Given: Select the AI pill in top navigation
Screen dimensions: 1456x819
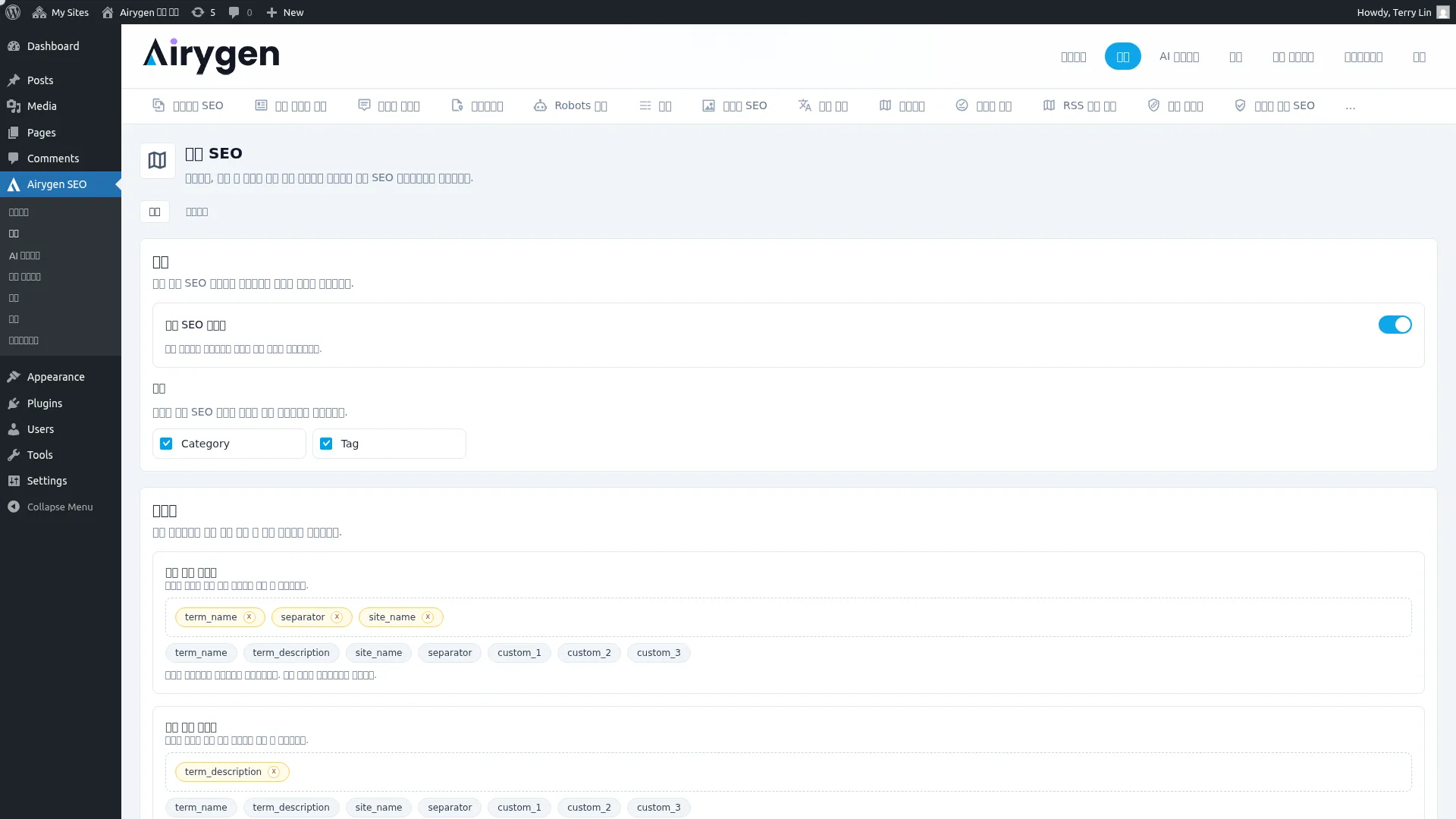Looking at the screenshot, I should [x=1179, y=57].
